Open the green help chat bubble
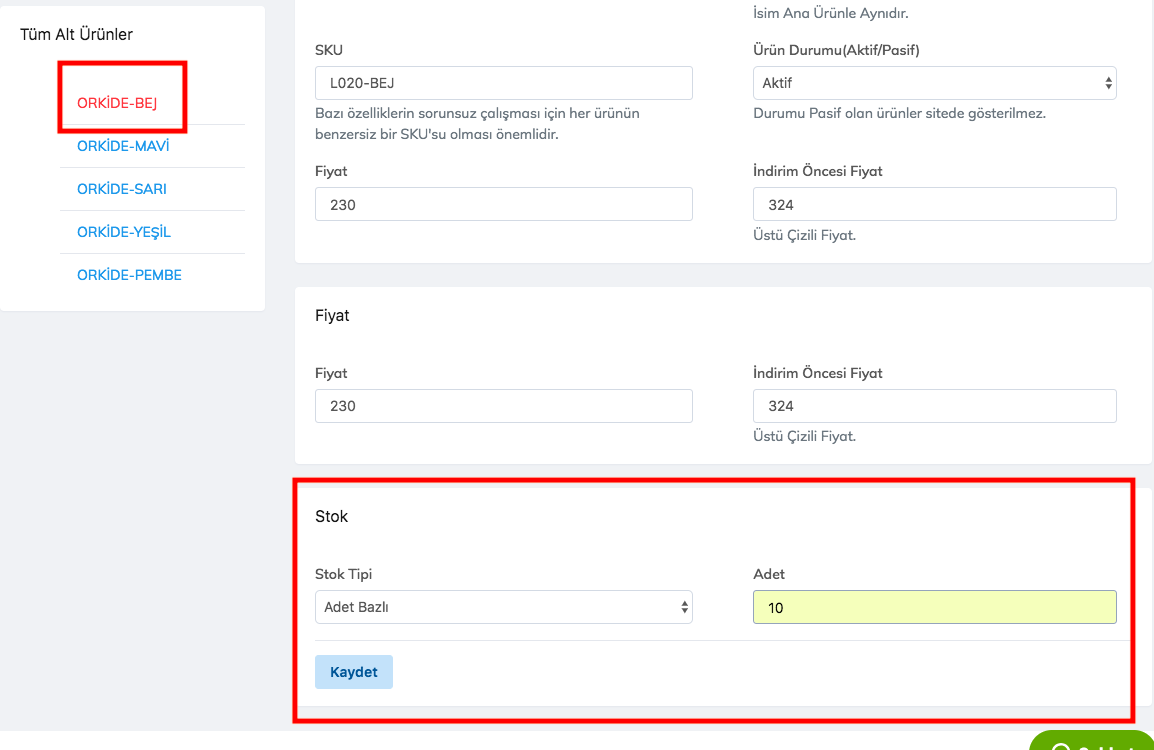The height and width of the screenshot is (750, 1154). tap(1092, 741)
